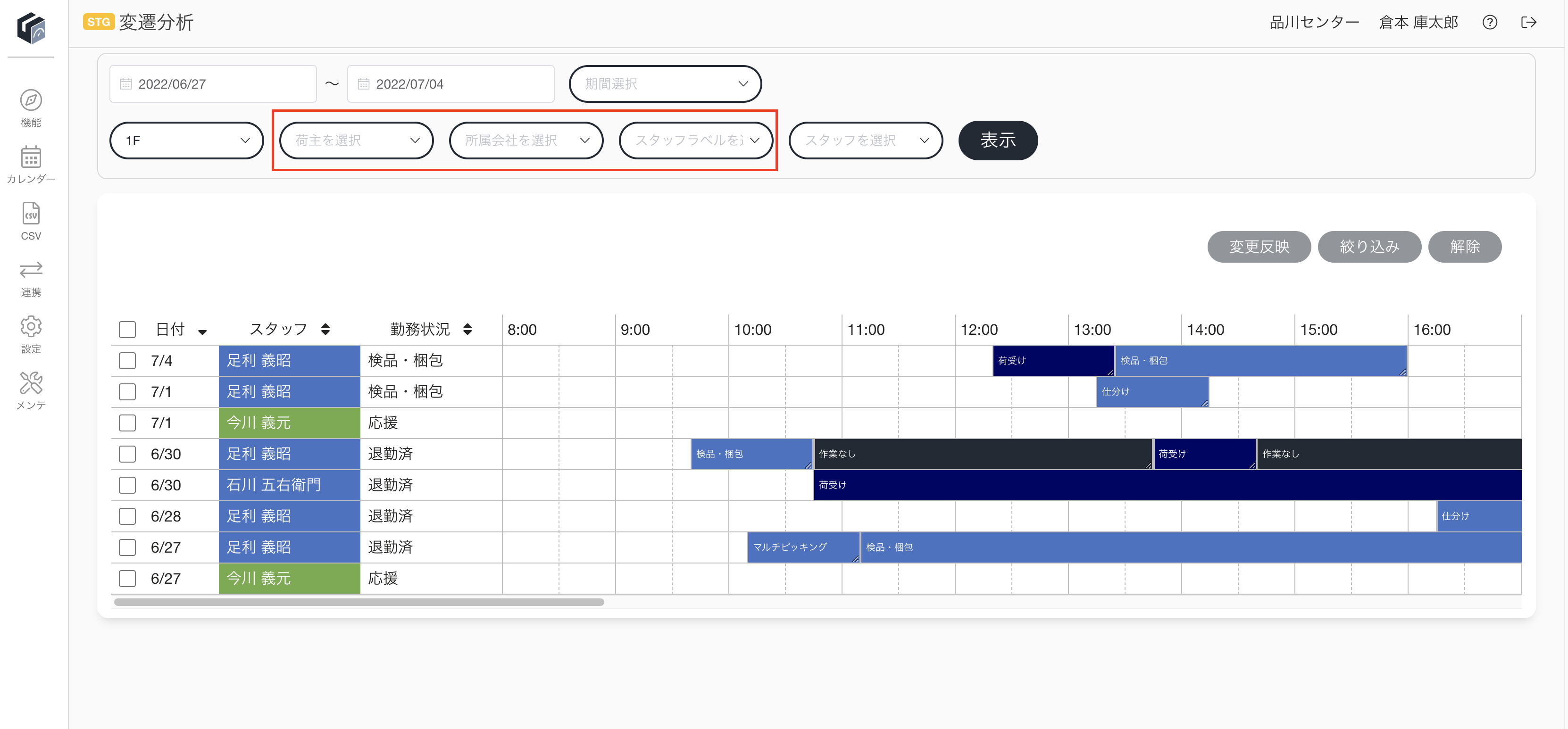The height and width of the screenshot is (729, 1568).
Task: Click the 8:00 time column header
Action: tap(522, 329)
